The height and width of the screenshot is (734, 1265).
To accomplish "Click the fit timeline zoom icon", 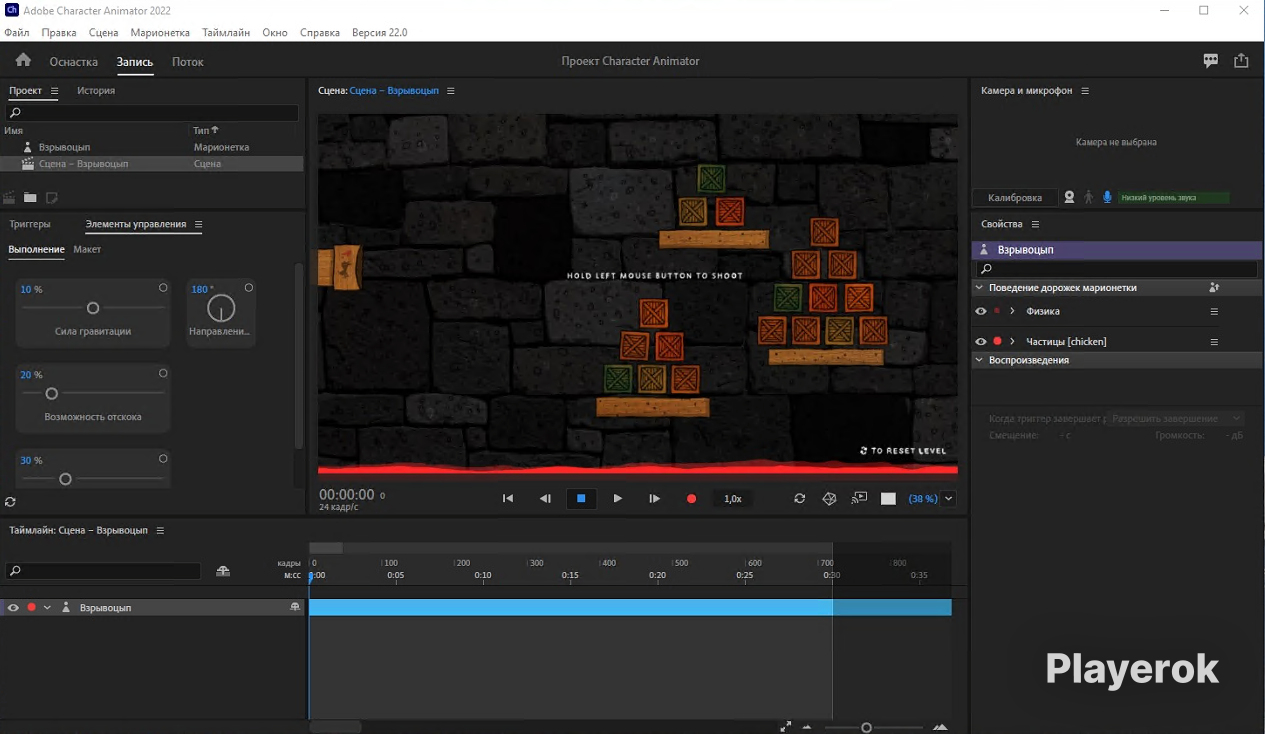I will pyautogui.click(x=786, y=727).
